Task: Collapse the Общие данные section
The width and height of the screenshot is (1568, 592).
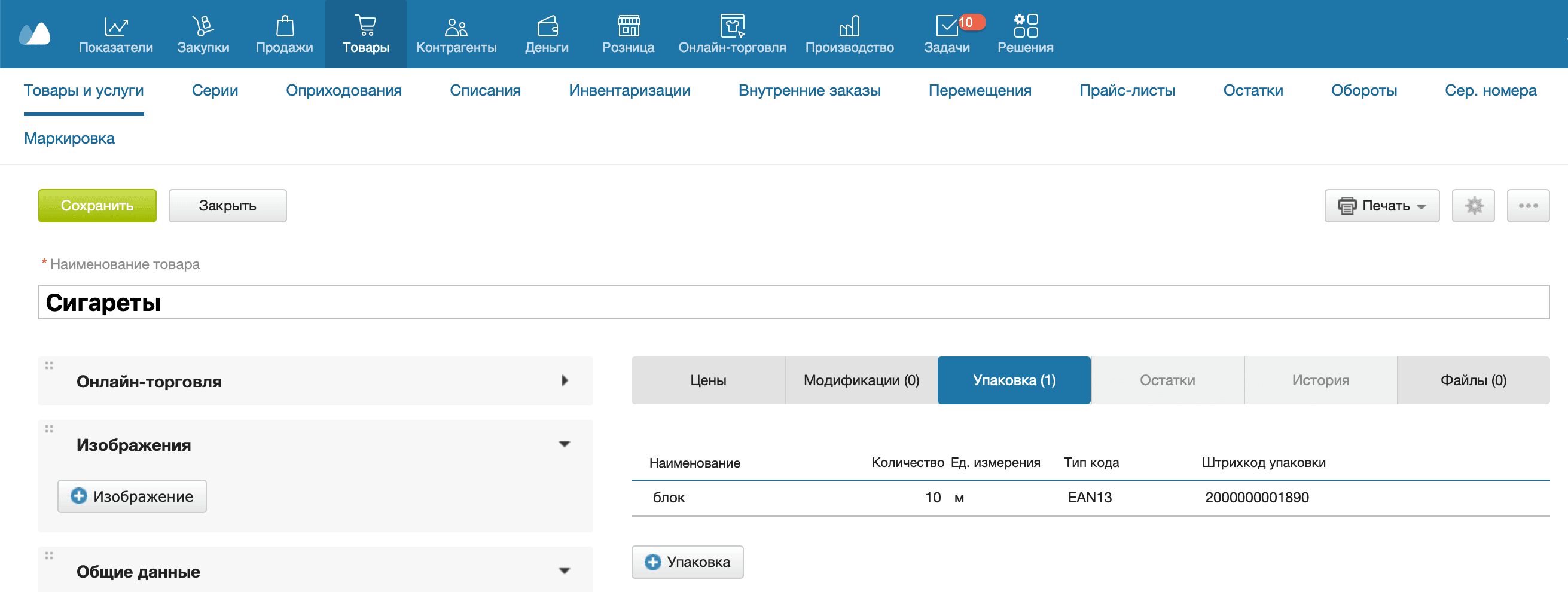Action: click(x=565, y=570)
